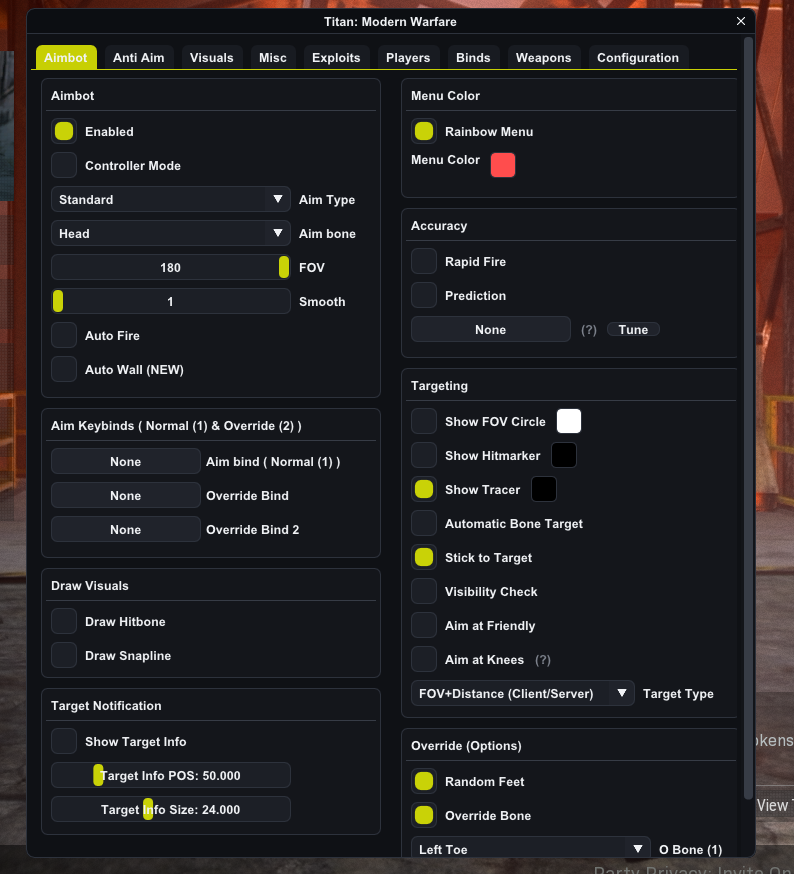
Task: Expand the Target Type dropdown
Action: (523, 693)
